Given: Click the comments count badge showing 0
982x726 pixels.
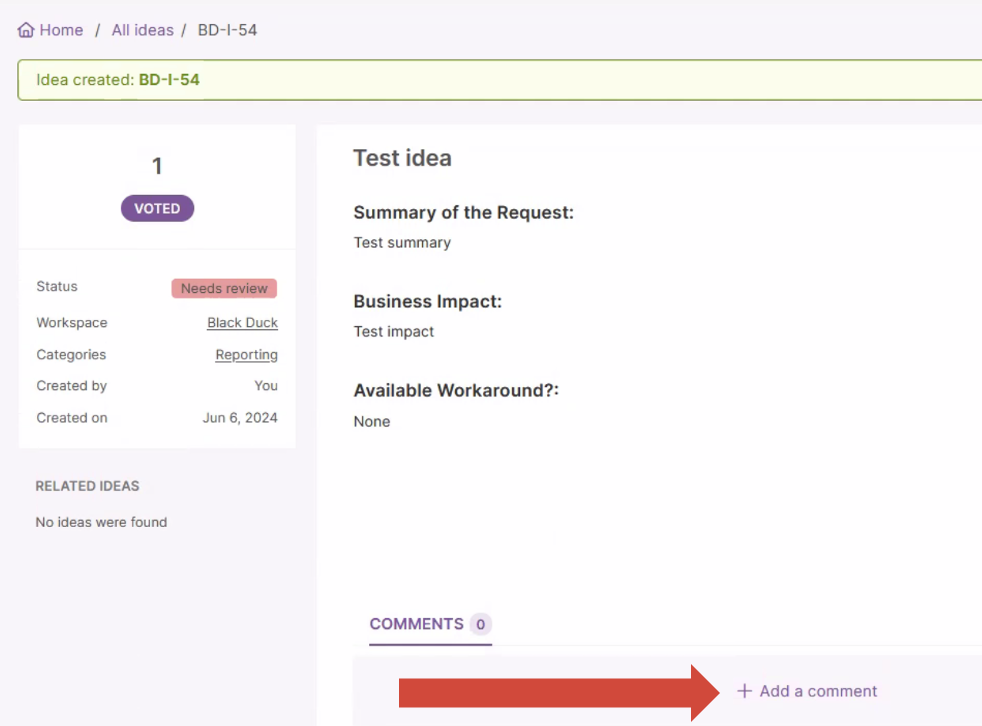Looking at the screenshot, I should [480, 625].
